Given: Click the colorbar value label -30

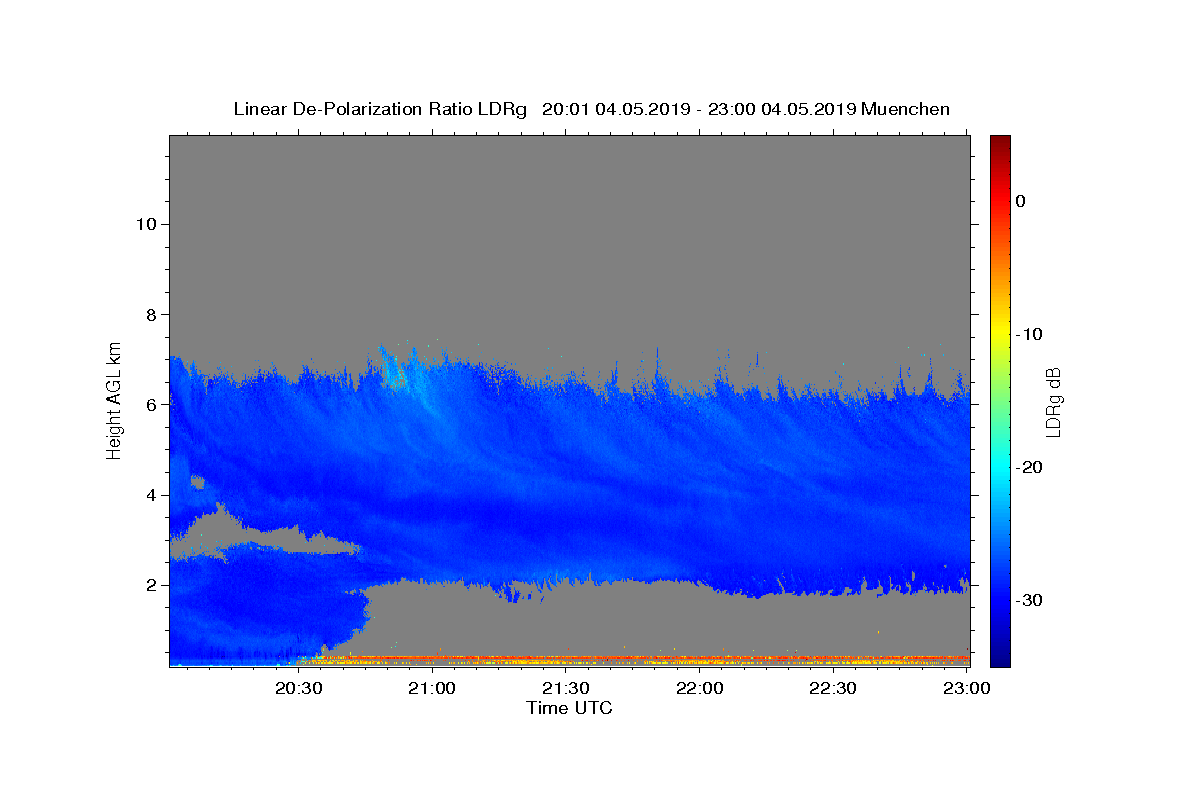Looking at the screenshot, I should [1028, 600].
